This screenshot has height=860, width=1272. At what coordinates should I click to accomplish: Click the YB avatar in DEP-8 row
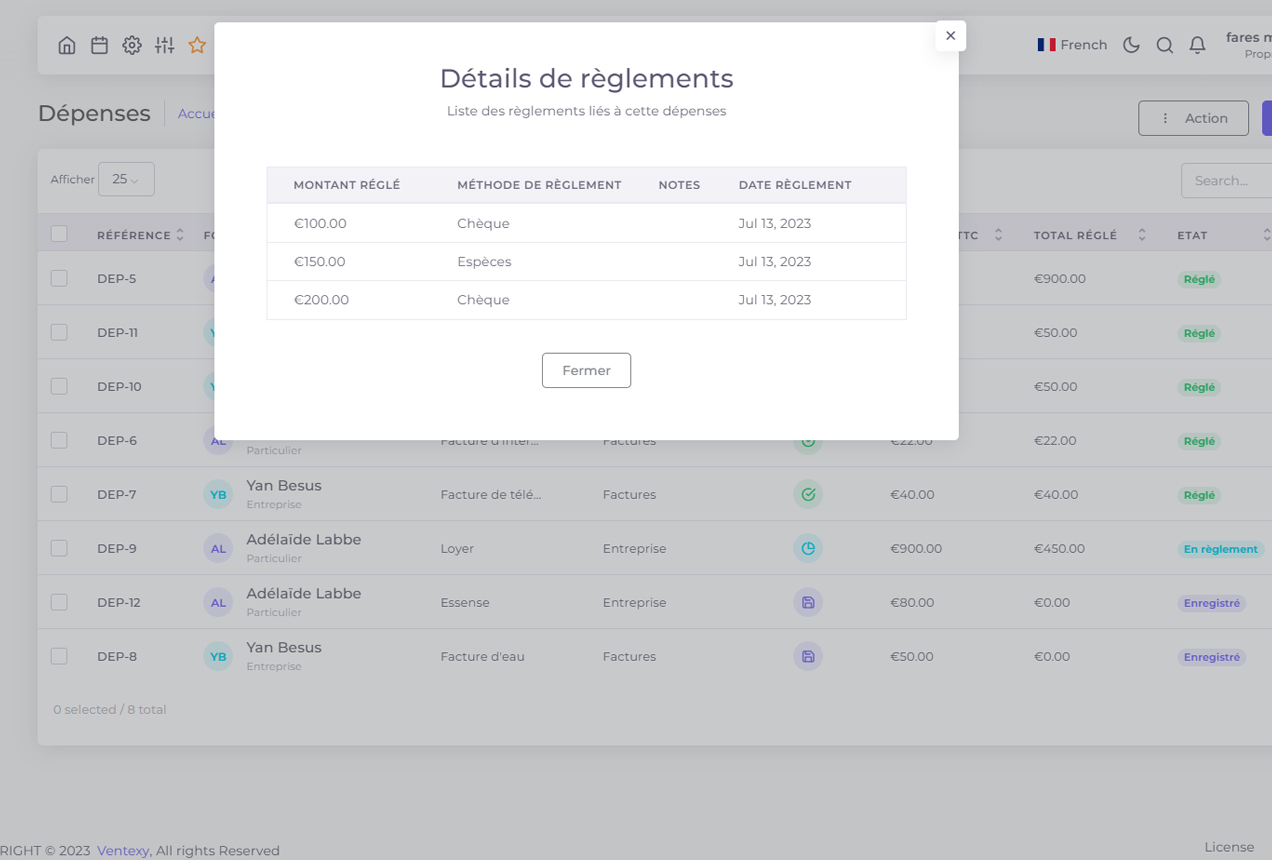point(218,656)
